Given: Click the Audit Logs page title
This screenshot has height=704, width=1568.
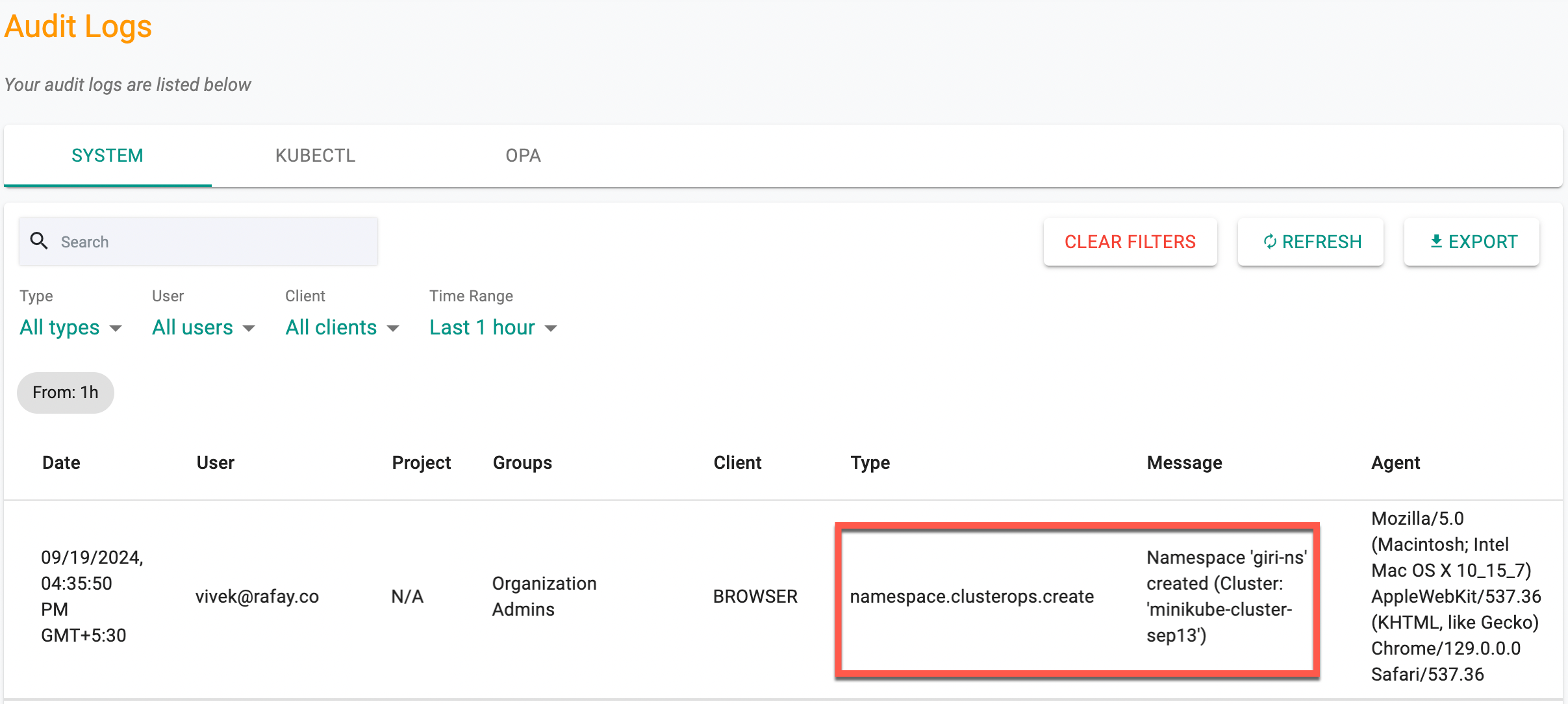Looking at the screenshot, I should point(78,27).
